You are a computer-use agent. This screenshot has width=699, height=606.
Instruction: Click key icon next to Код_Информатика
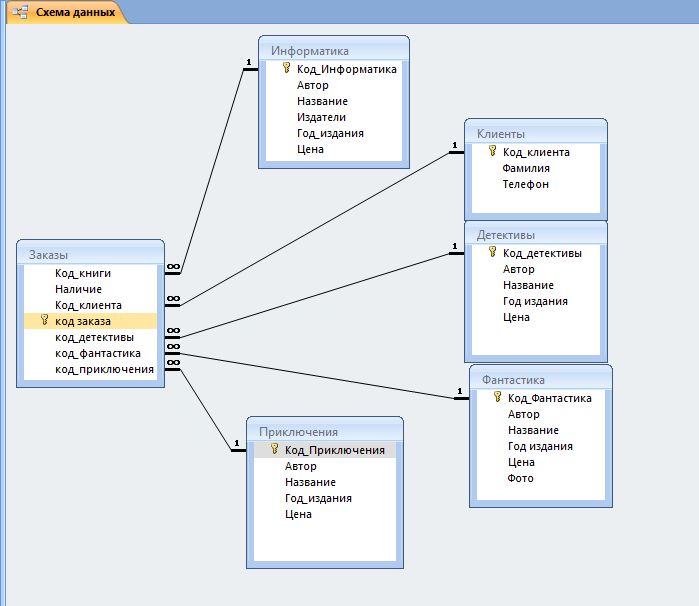pos(287,68)
